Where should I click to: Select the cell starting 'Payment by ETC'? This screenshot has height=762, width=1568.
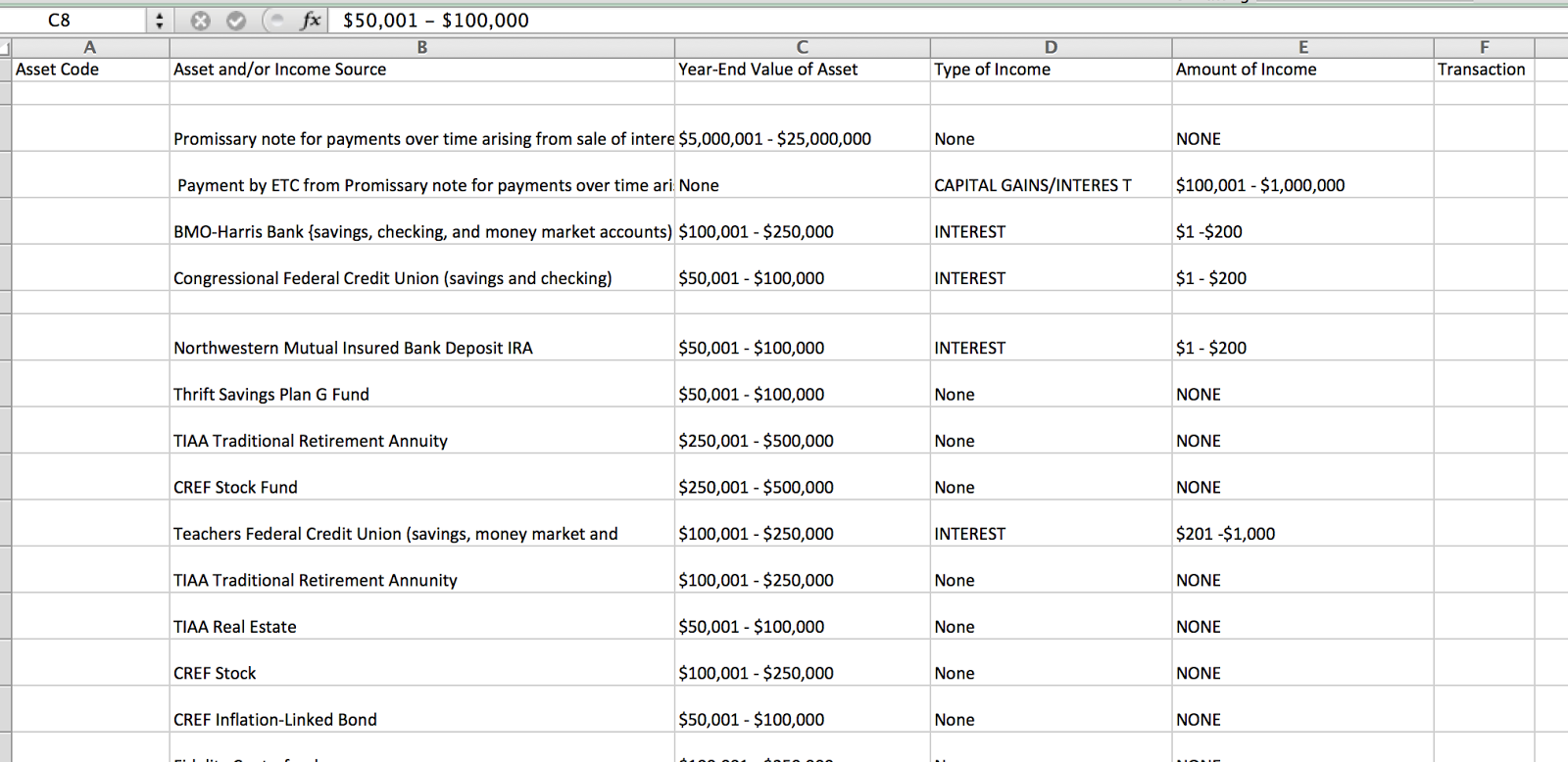[x=422, y=175]
